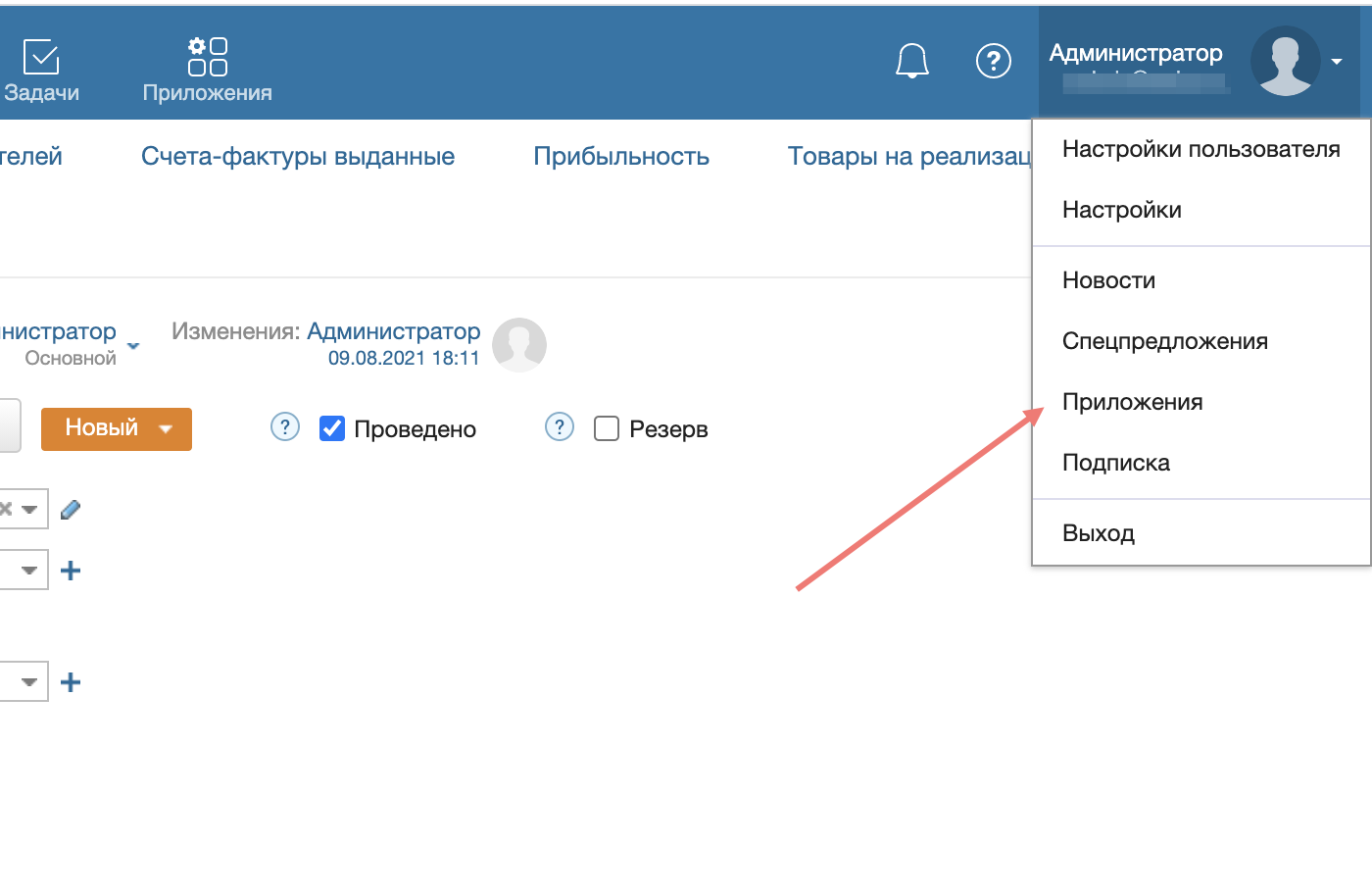The height and width of the screenshot is (896, 1372).
Task: Open the Задачи section icon
Action: (41, 58)
